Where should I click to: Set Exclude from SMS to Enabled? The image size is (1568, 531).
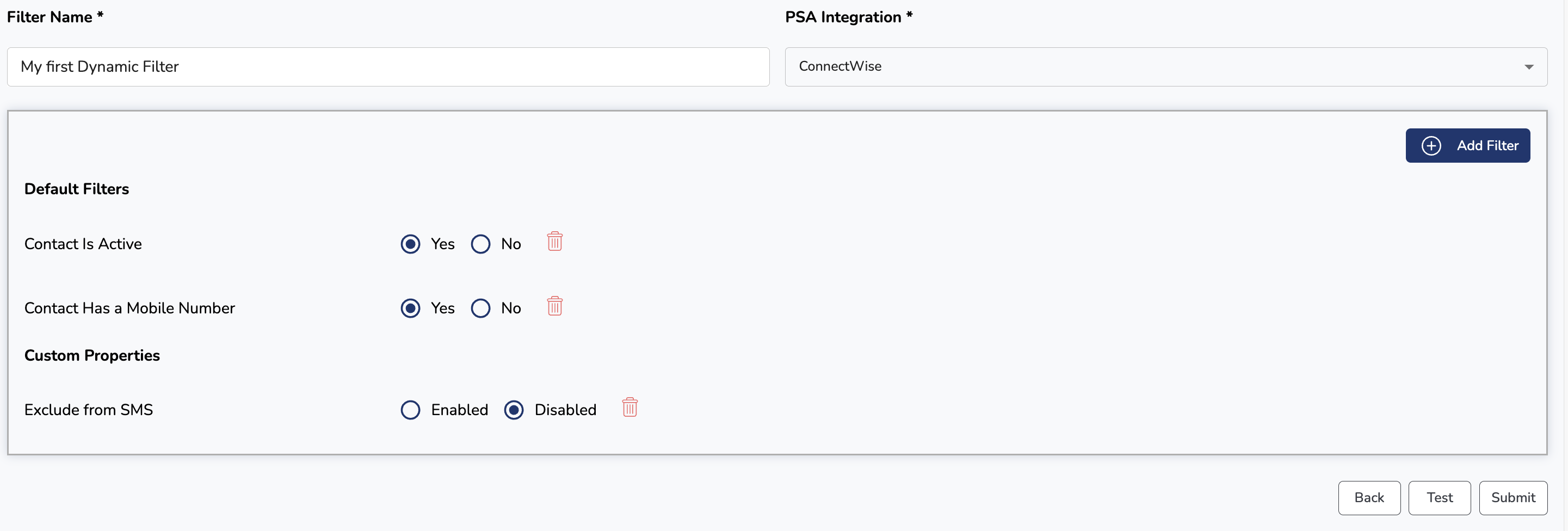[410, 410]
